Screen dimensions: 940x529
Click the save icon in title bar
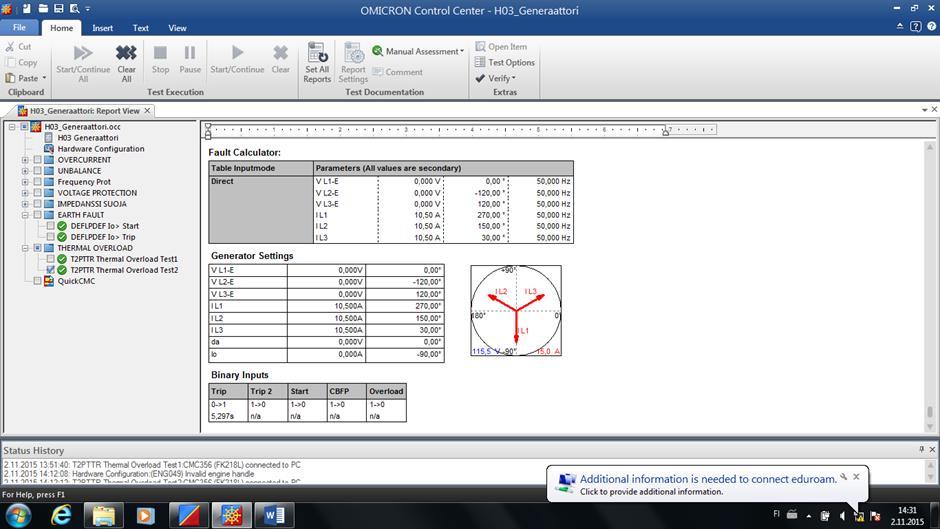(x=59, y=8)
